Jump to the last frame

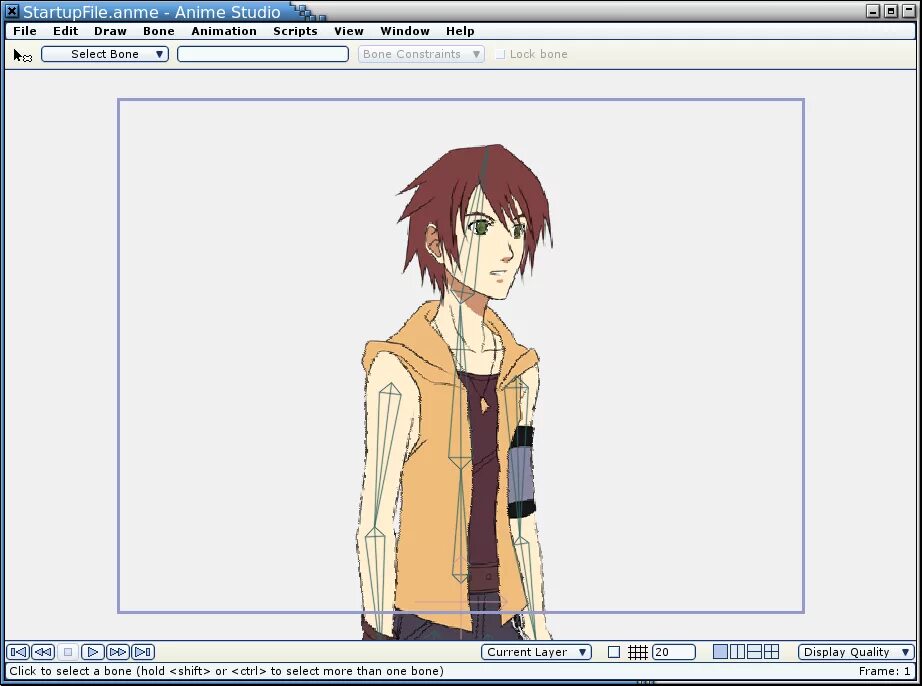pyautogui.click(x=143, y=652)
